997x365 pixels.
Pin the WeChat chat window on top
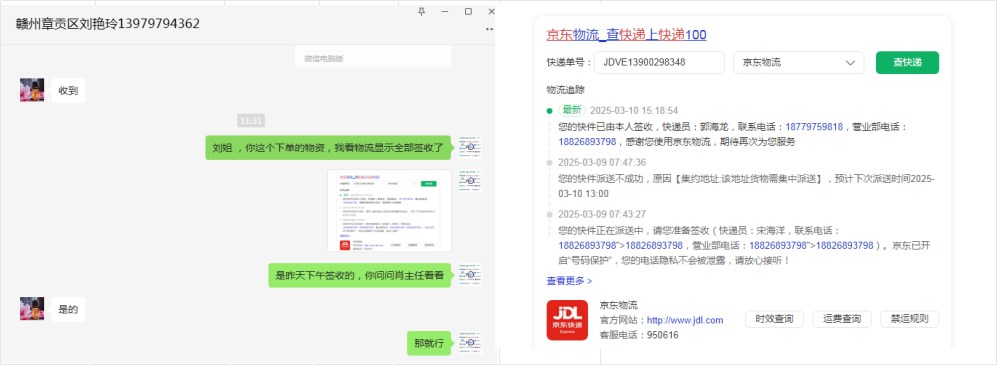[422, 11]
